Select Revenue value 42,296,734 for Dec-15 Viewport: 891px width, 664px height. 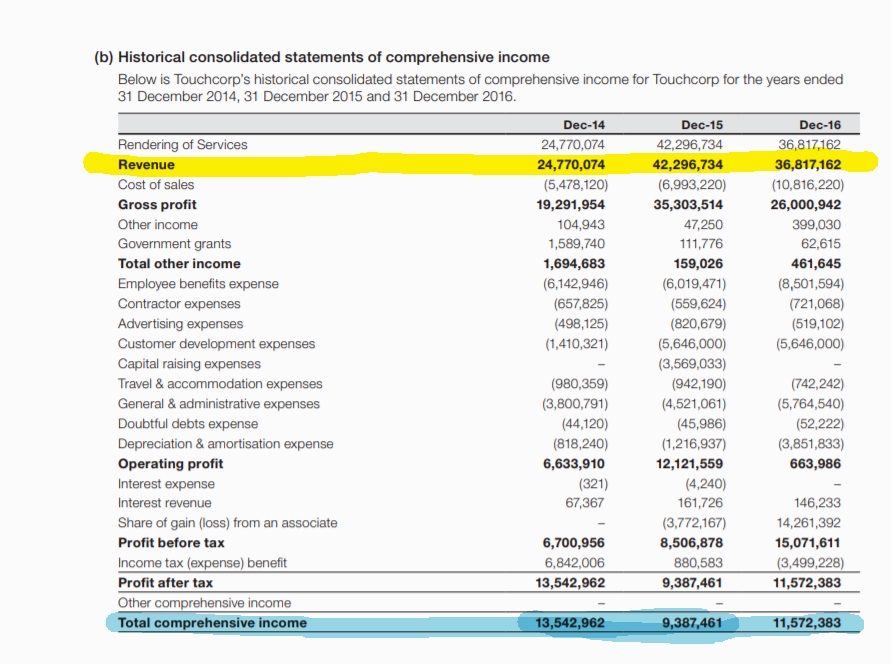point(688,165)
